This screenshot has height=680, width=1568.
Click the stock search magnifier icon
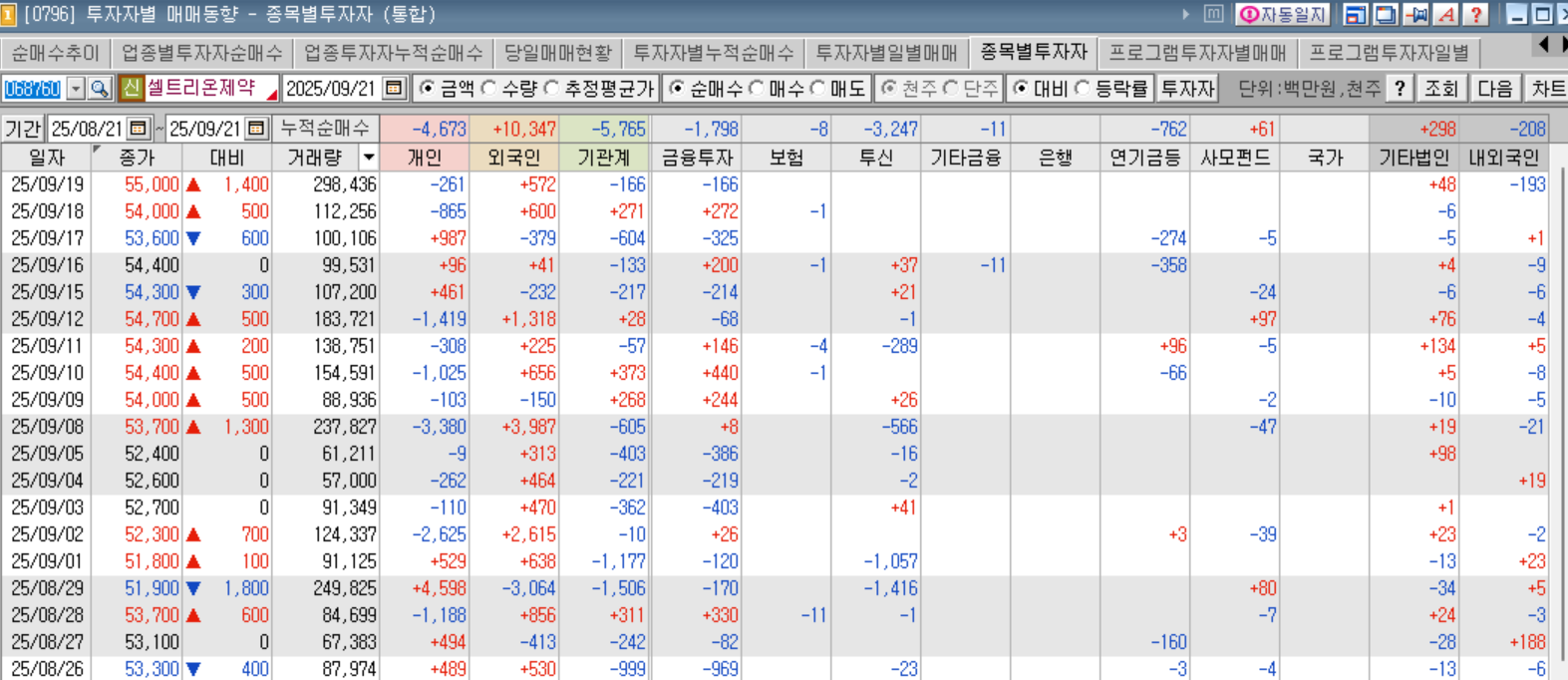99,89
